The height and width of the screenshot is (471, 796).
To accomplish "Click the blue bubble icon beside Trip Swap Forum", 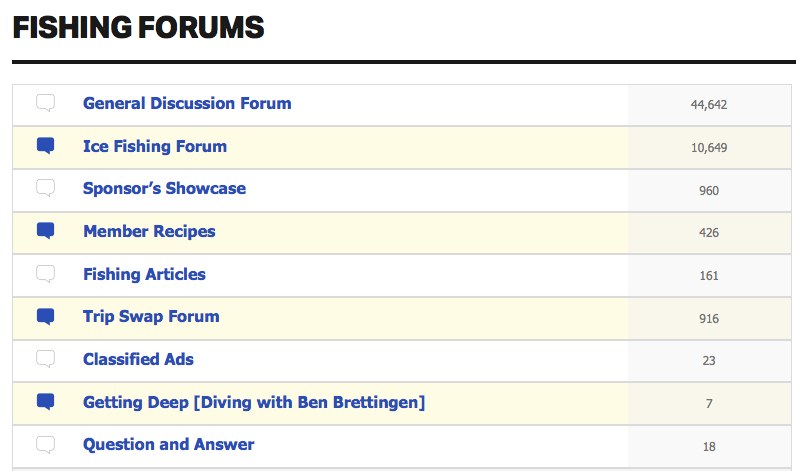I will (45, 317).
